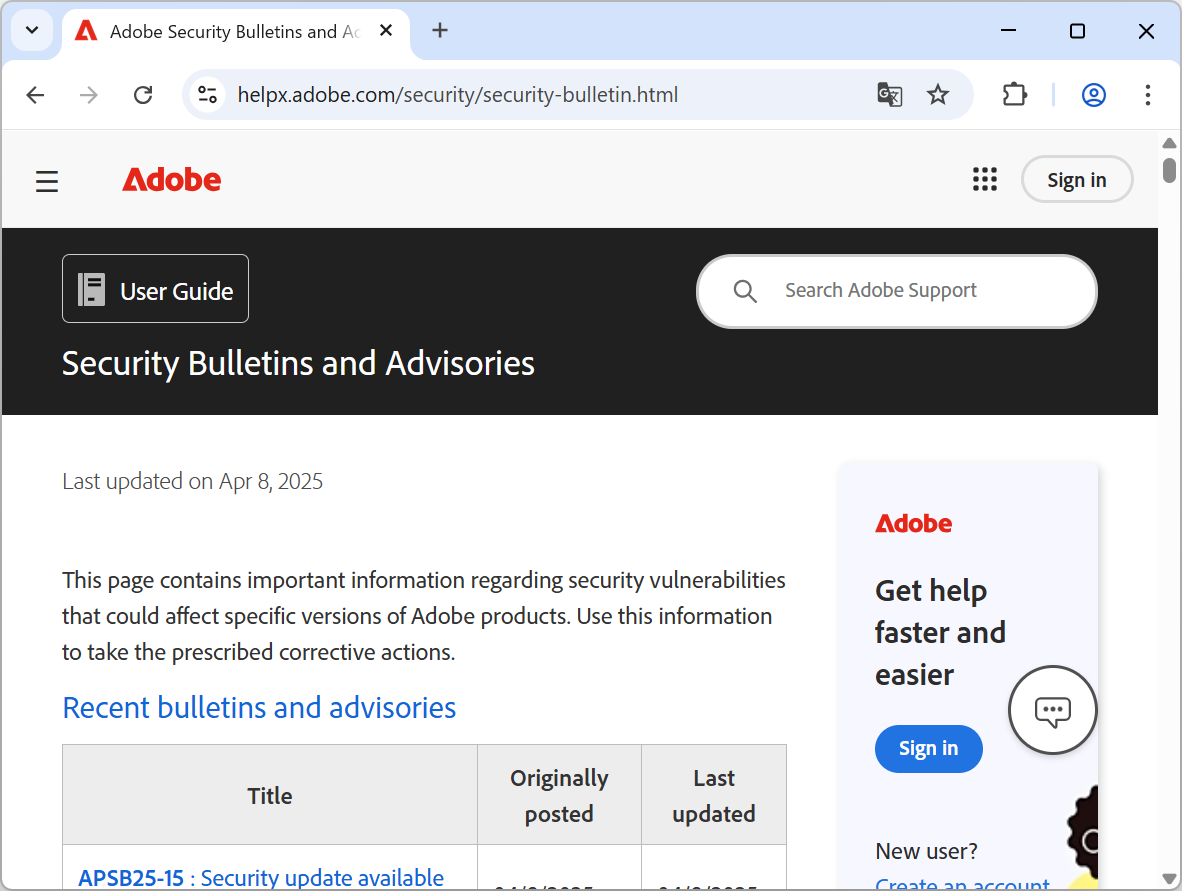The height and width of the screenshot is (891, 1182).
Task: Select the Adobe Security Bulletins tab
Action: tap(220, 32)
